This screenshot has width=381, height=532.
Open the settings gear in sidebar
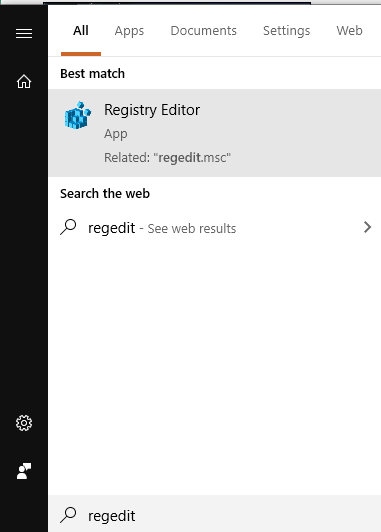(24, 423)
